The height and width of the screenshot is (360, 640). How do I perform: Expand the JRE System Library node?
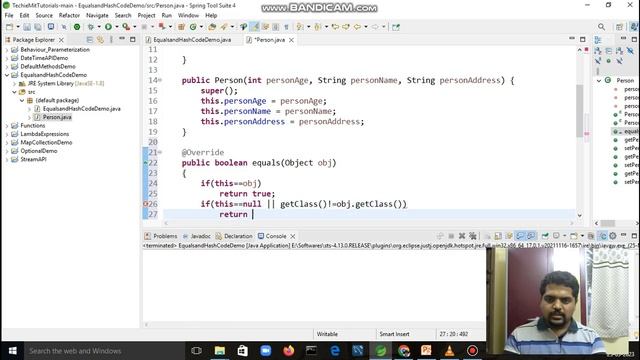pos(15,84)
